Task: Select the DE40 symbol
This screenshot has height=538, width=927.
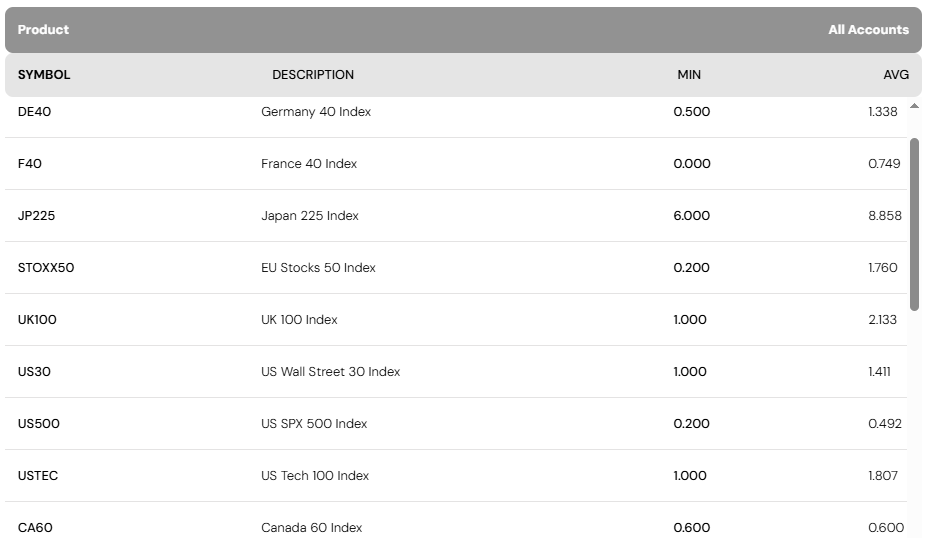Action: tap(34, 112)
